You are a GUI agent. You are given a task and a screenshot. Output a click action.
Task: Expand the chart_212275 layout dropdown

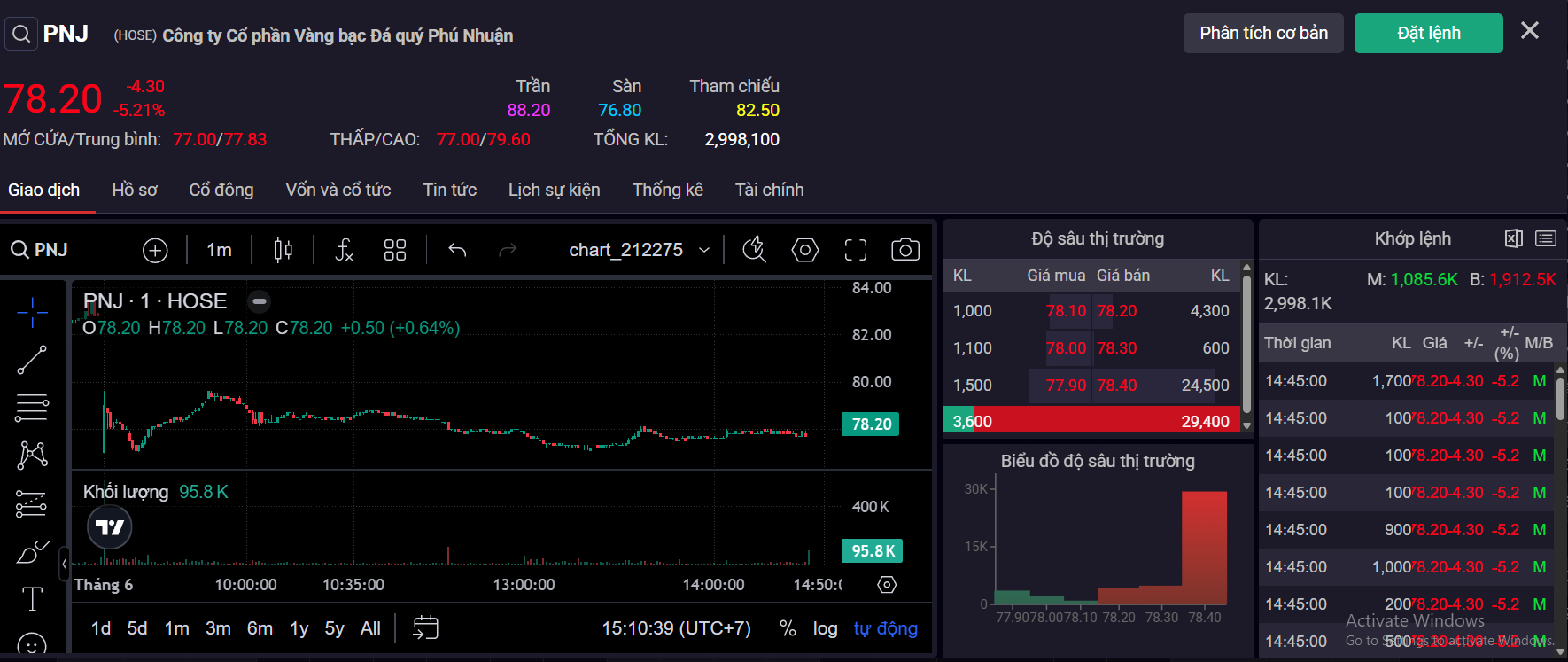pyautogui.click(x=639, y=250)
